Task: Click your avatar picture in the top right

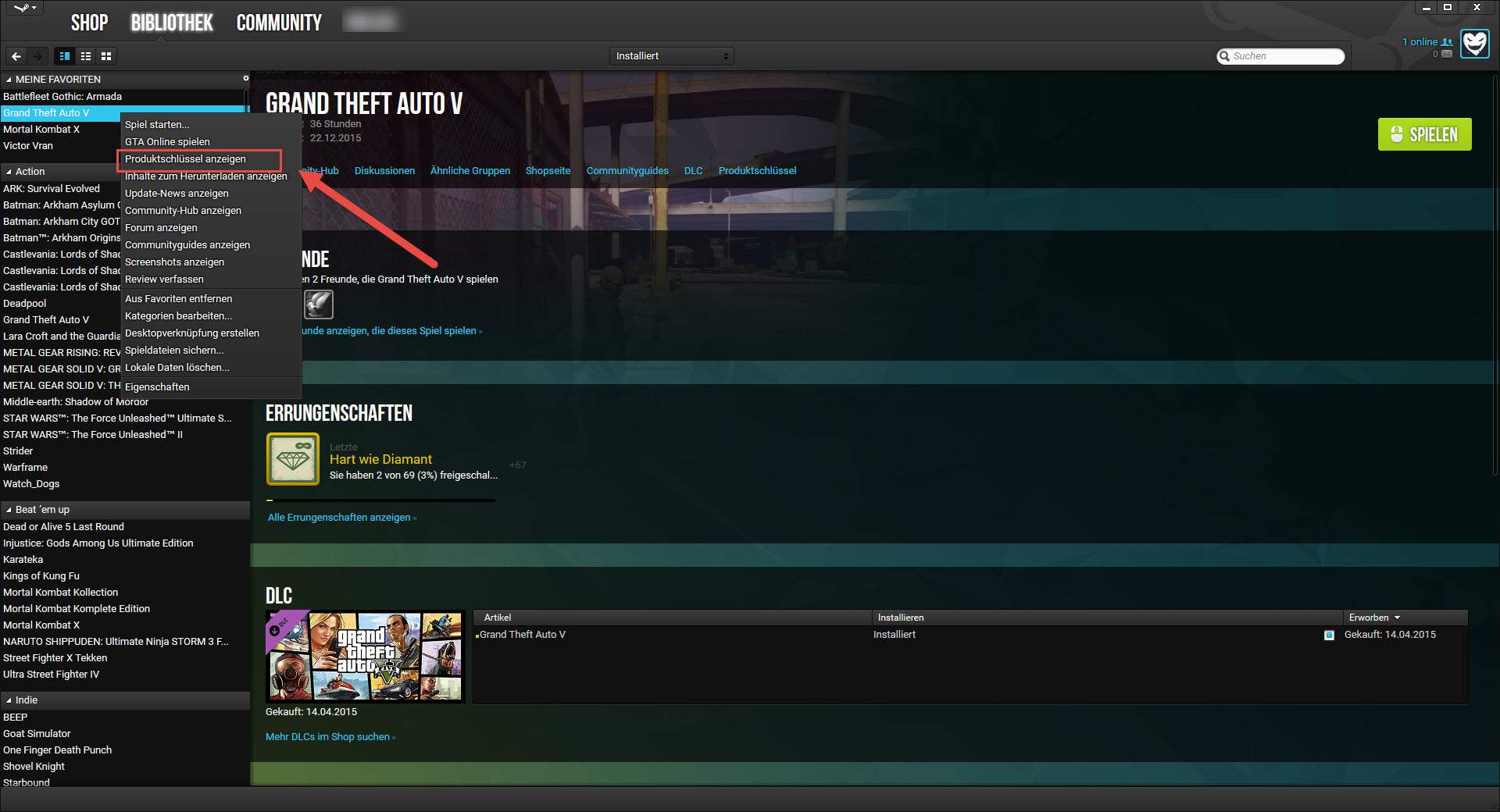Action: (x=1473, y=45)
